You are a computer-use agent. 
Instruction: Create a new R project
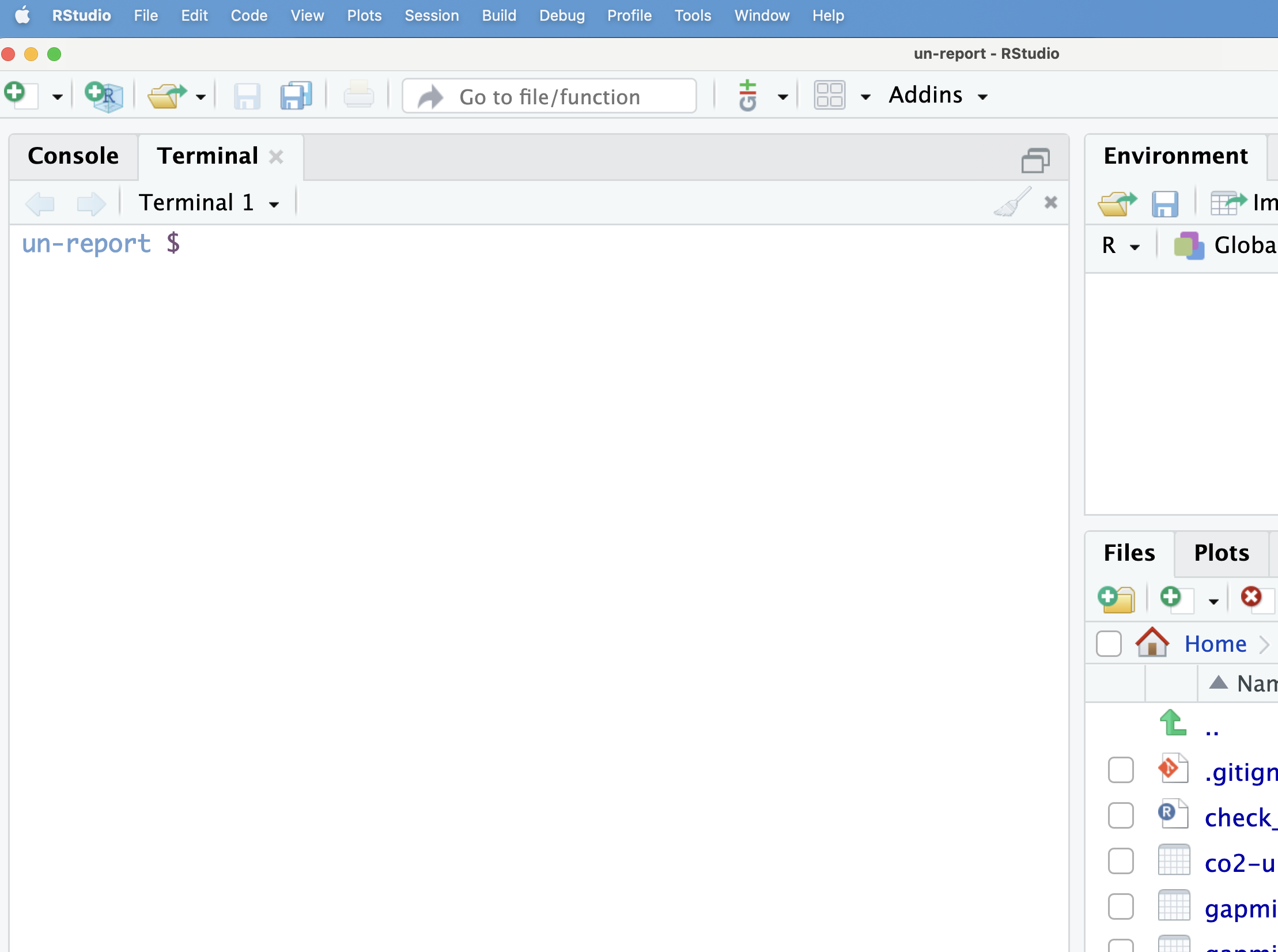[x=104, y=96]
